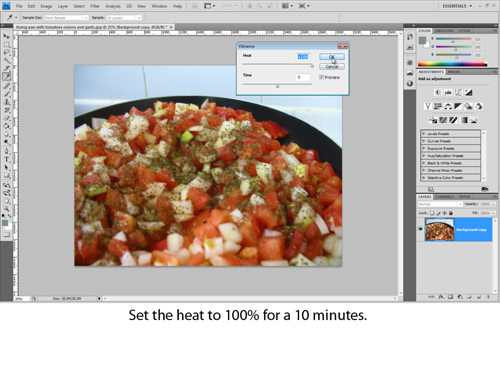The width and height of the screenshot is (500, 376).
Task: Click the foreground color swatch in Color panel
Action: [422, 40]
